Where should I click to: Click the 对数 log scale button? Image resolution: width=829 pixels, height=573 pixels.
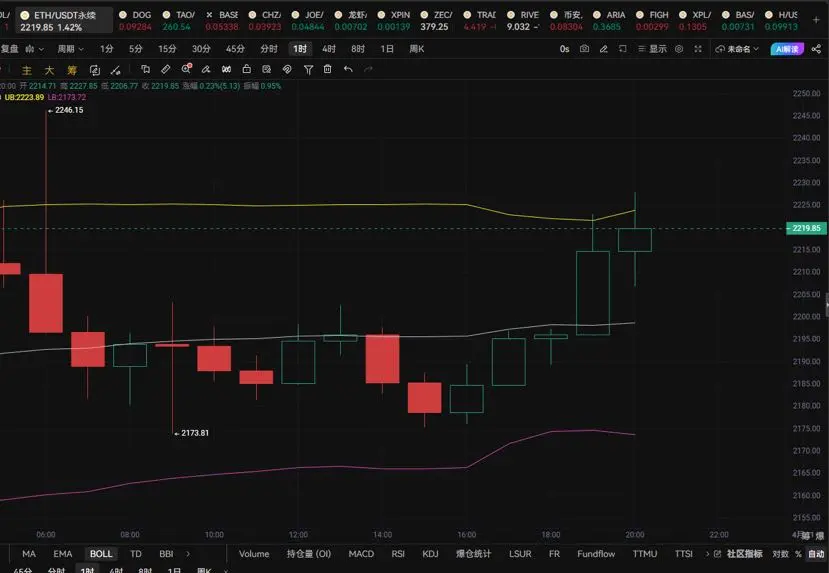coord(780,553)
